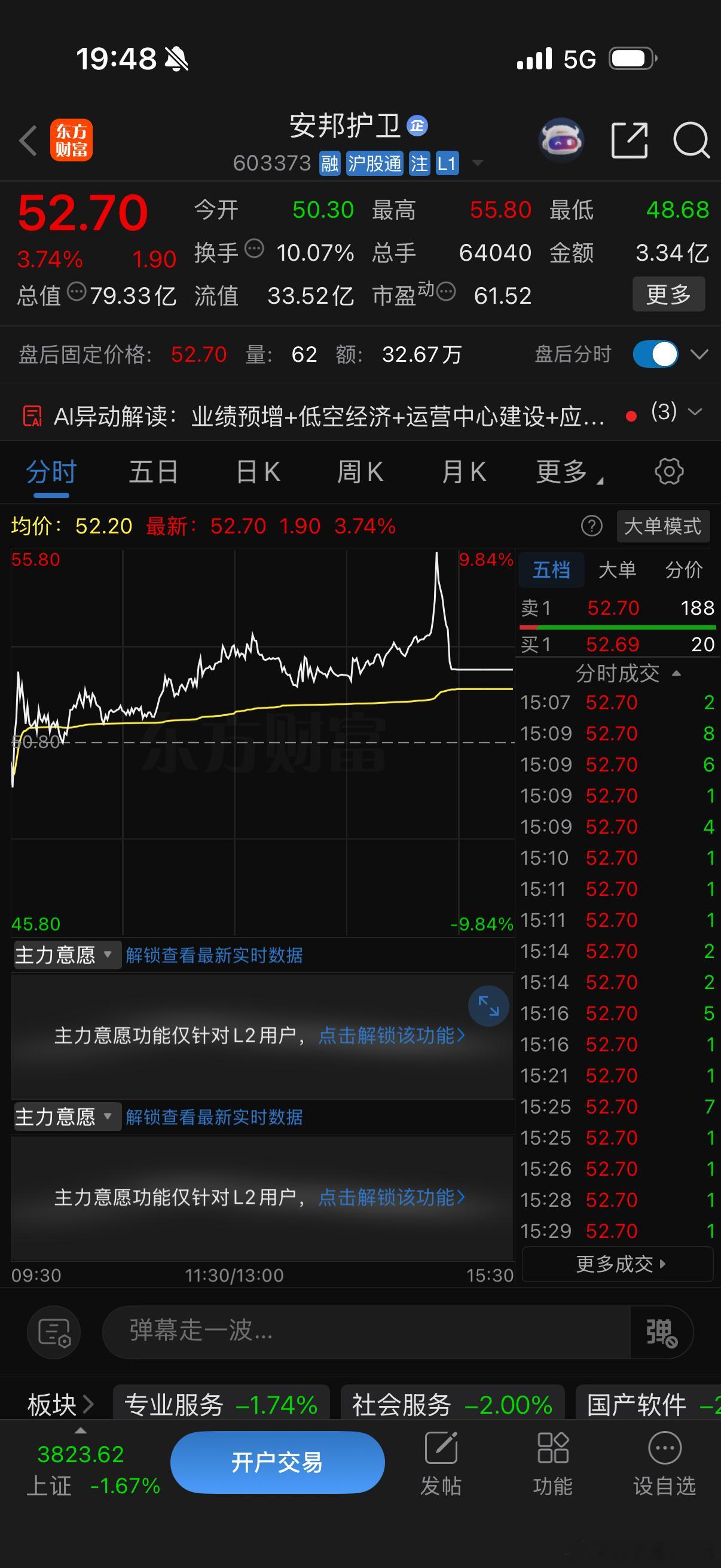721x1568 pixels.
Task: Open chart settings gear icon
Action: (669, 472)
